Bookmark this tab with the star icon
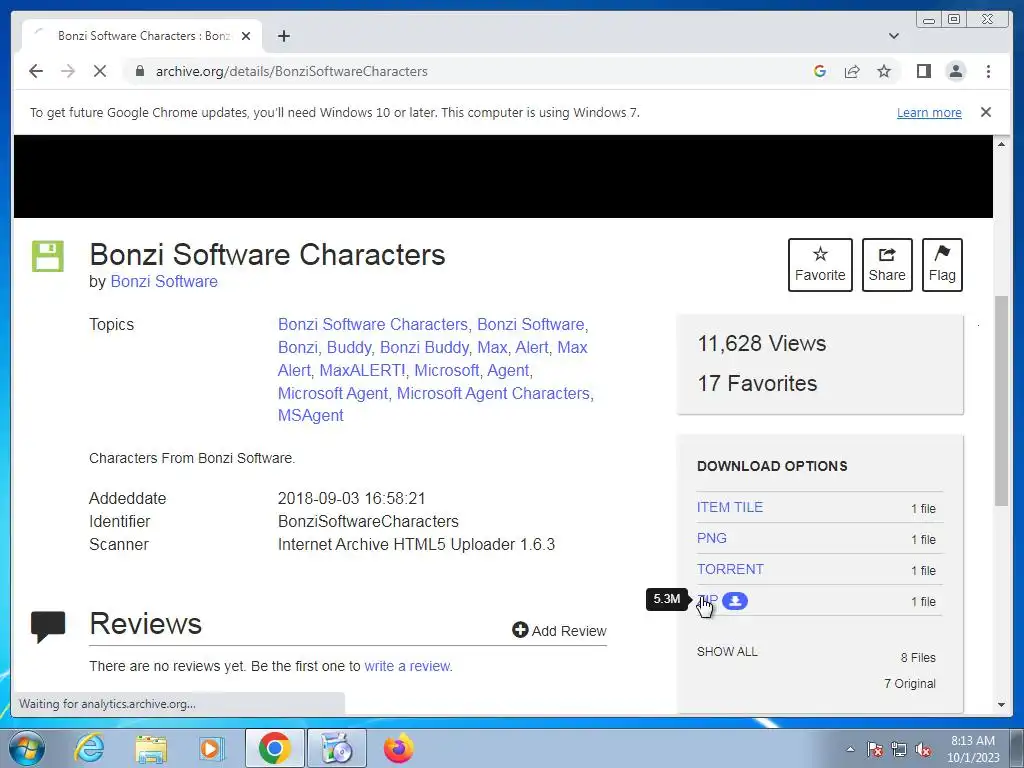The width and height of the screenshot is (1024, 768). pos(884,71)
